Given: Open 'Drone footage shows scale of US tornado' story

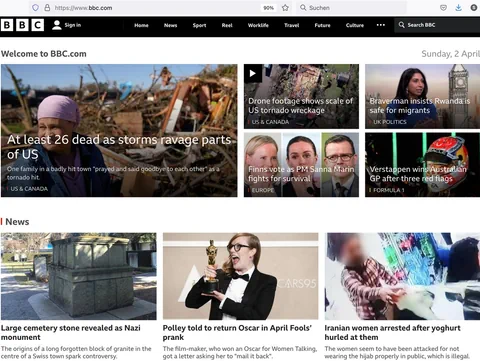Looking at the screenshot, I should [x=300, y=106].
